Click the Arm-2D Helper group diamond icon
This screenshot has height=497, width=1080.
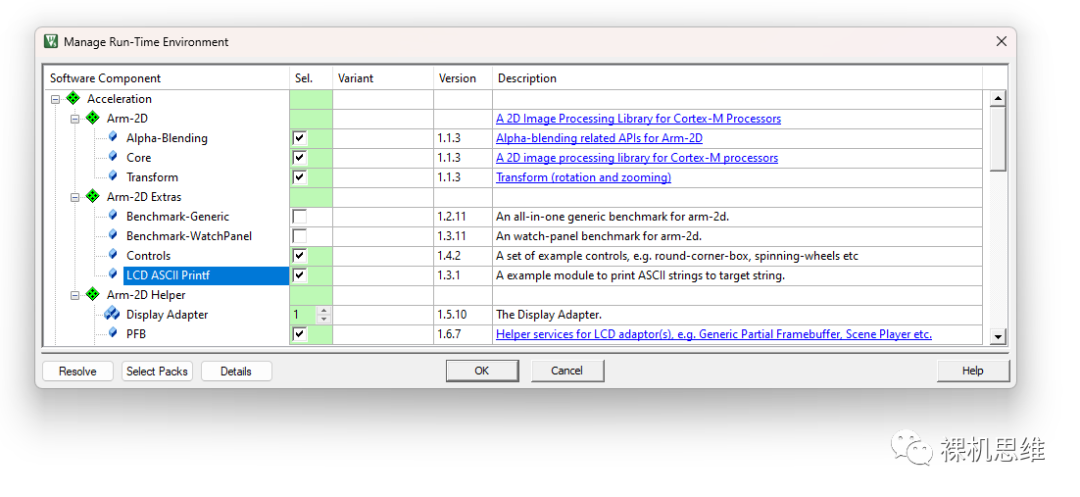93,295
